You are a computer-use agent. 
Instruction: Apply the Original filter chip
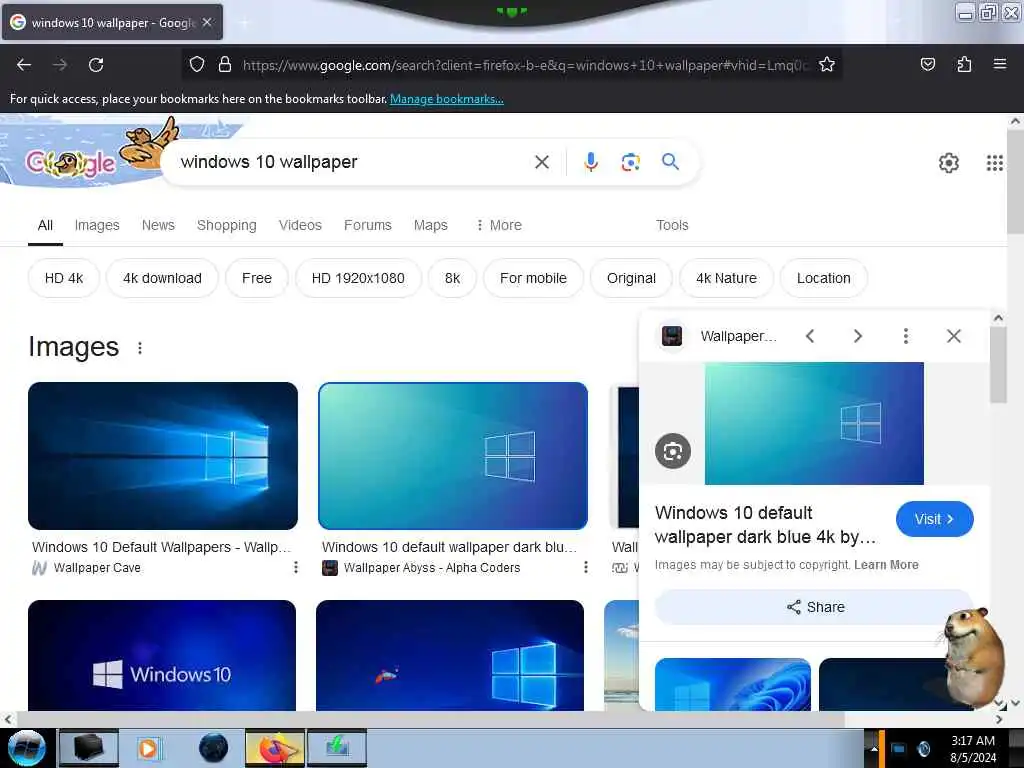click(x=631, y=278)
